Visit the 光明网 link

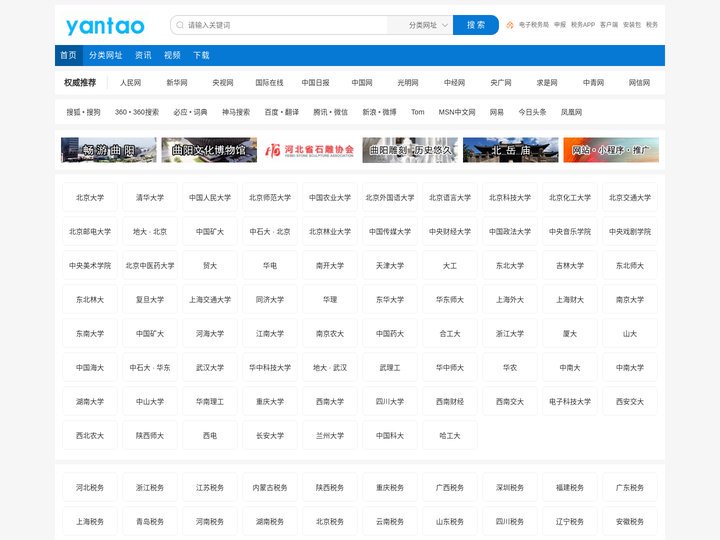[408, 83]
